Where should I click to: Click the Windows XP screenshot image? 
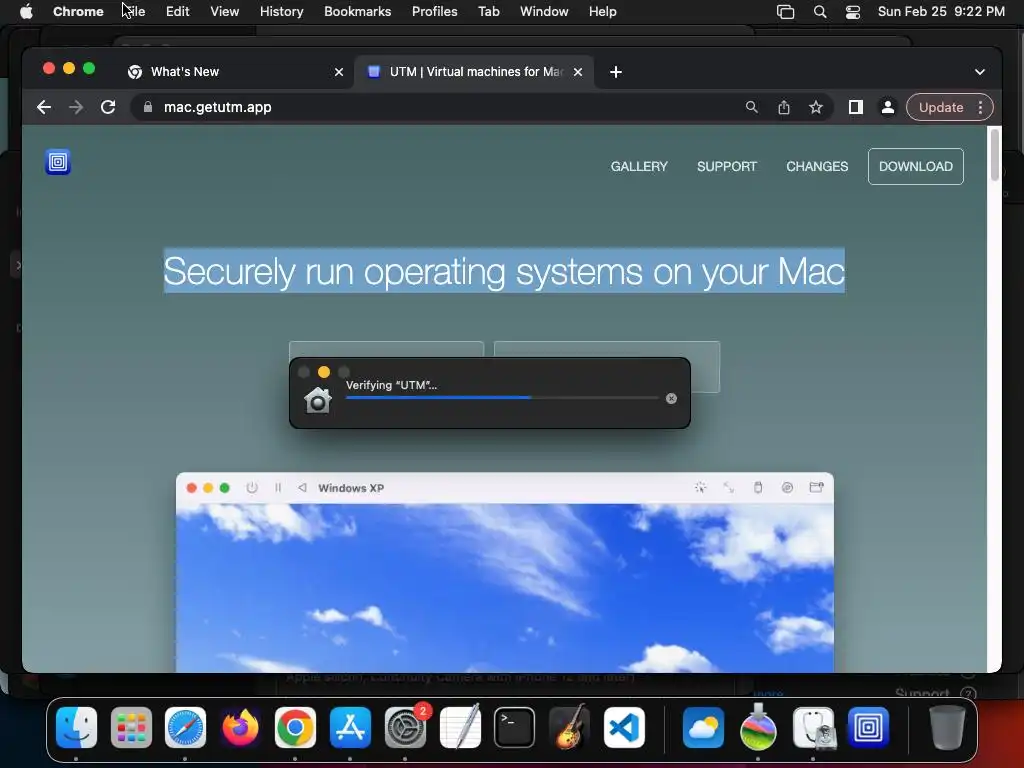coord(505,572)
